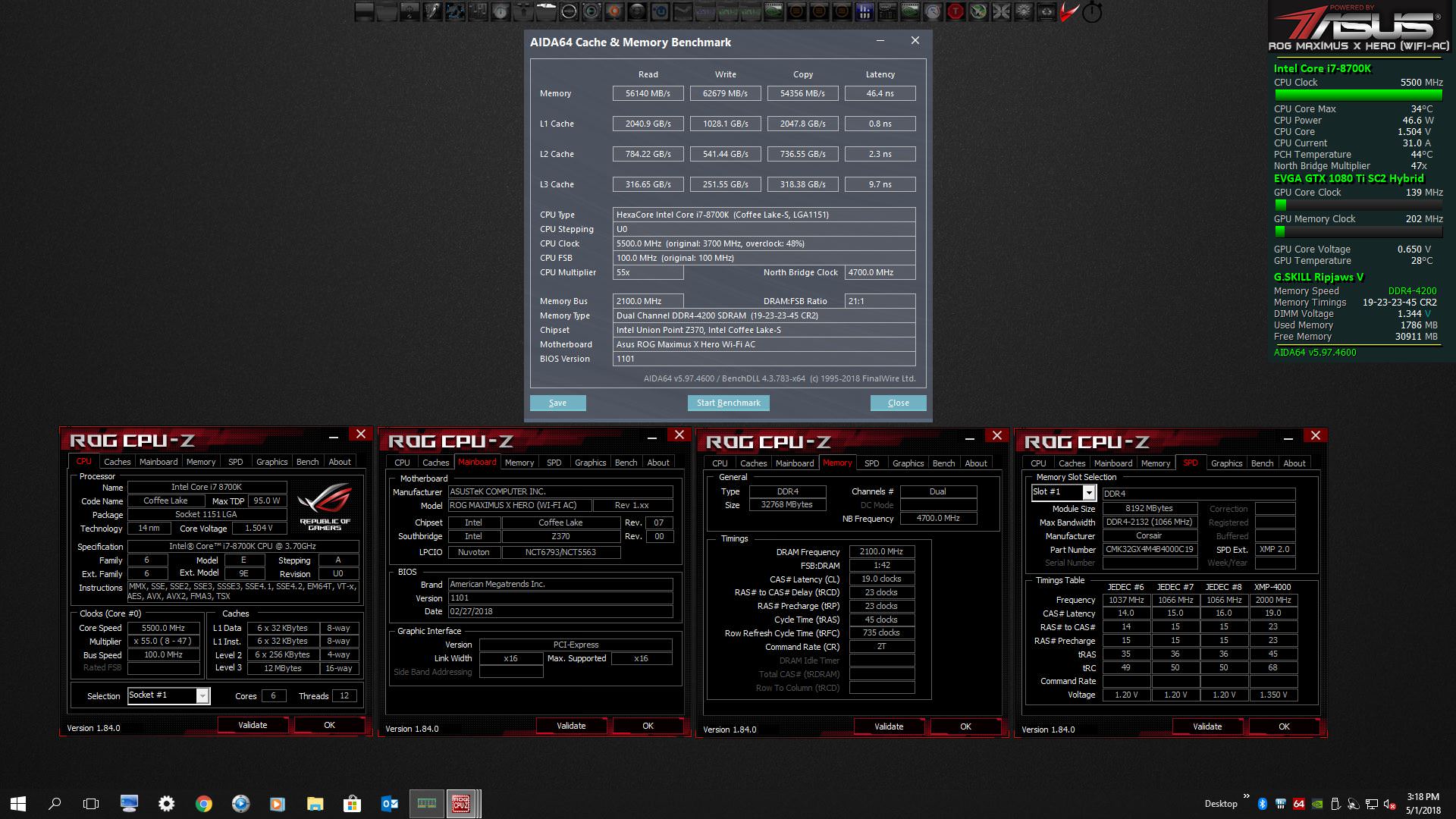Click the AIDA64 system tray icon
1456x819 pixels.
pos(1298,804)
